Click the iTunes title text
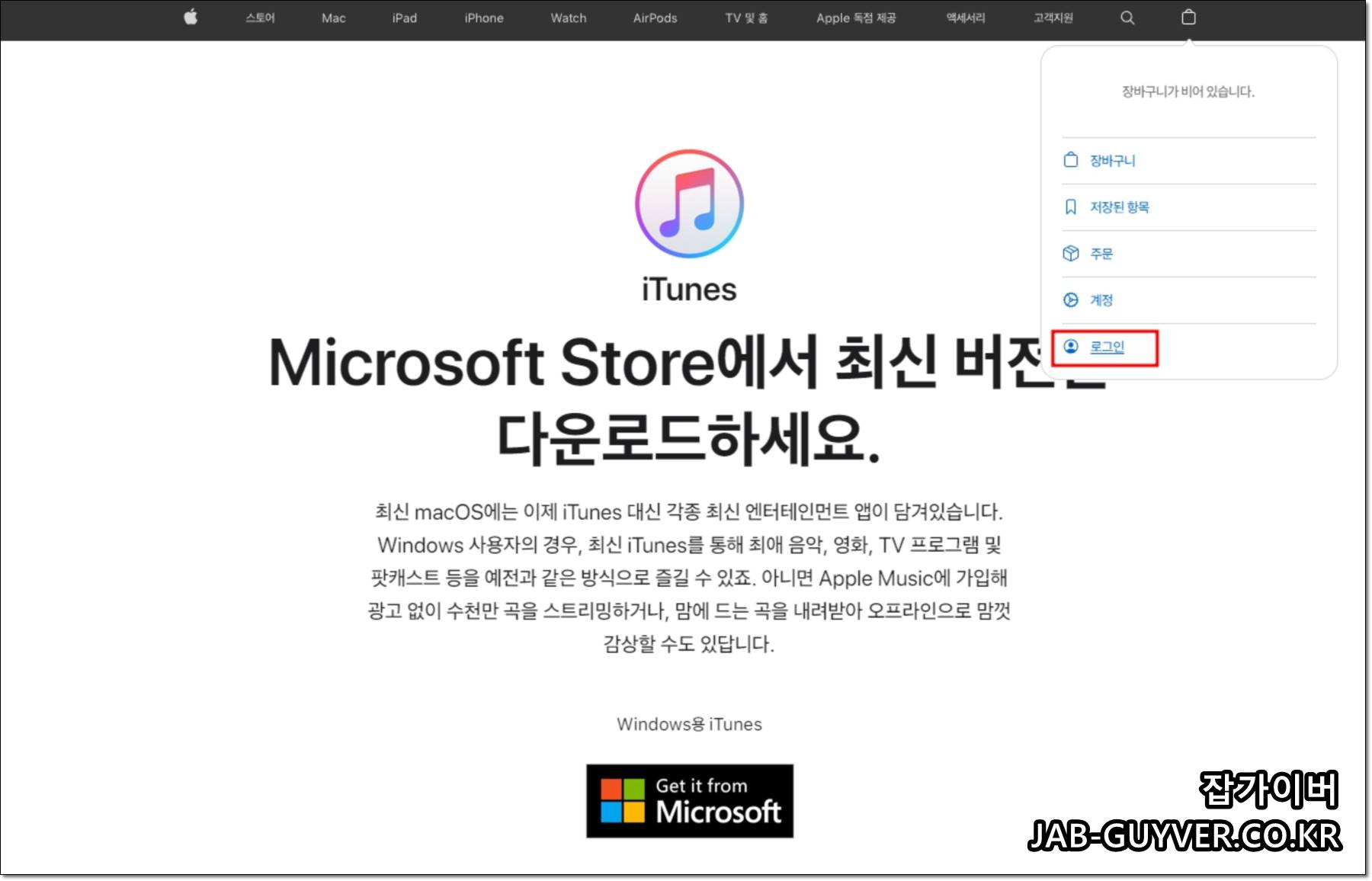This screenshot has height=881, width=1372. tap(689, 290)
